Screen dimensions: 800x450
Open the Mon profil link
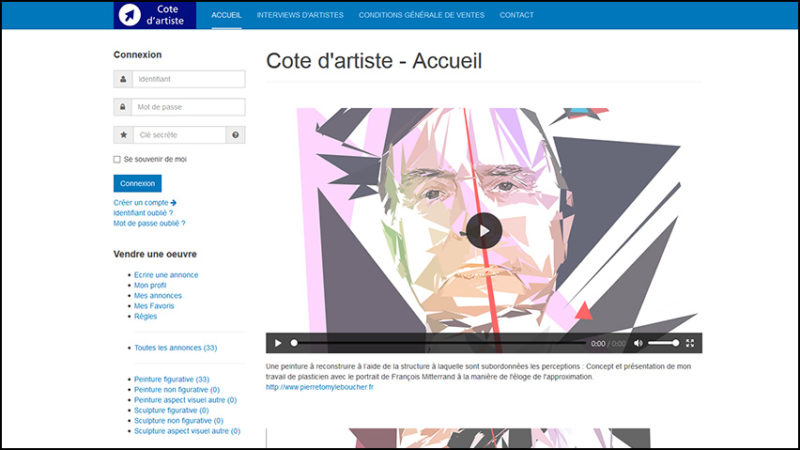point(150,285)
